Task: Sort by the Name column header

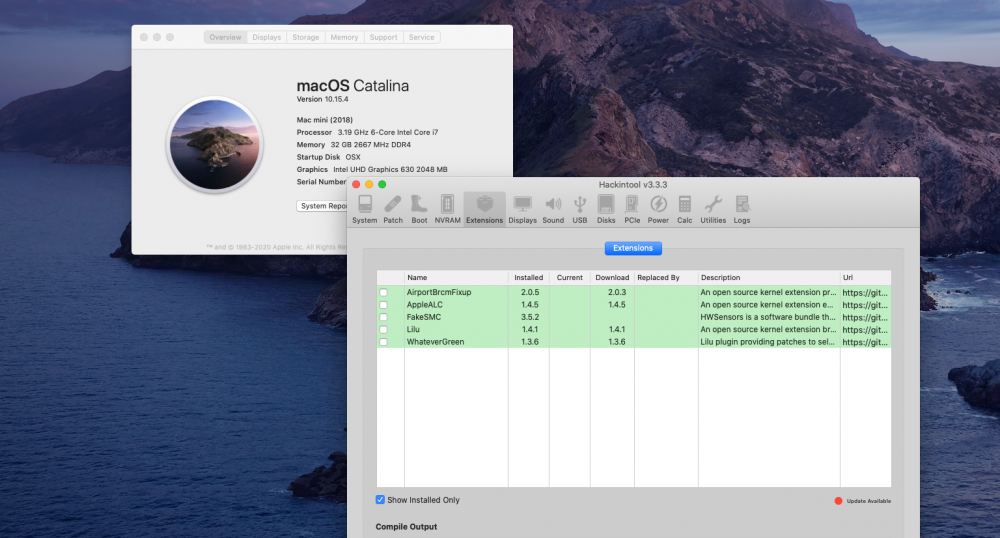Action: 456,277
